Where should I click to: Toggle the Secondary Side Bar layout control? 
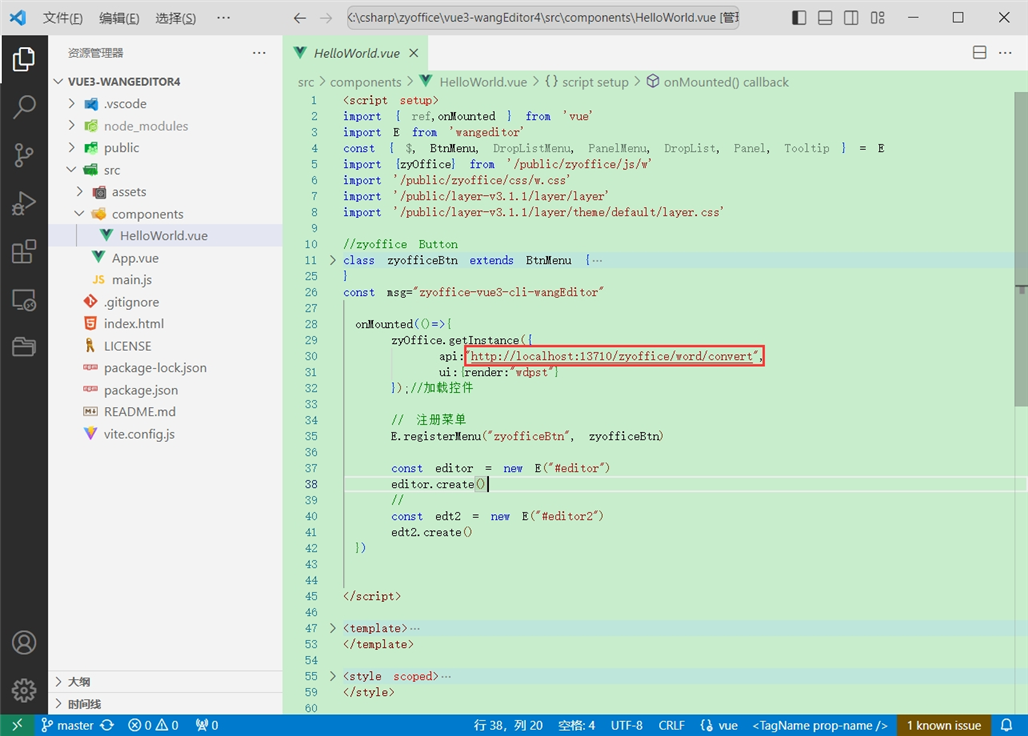(851, 15)
